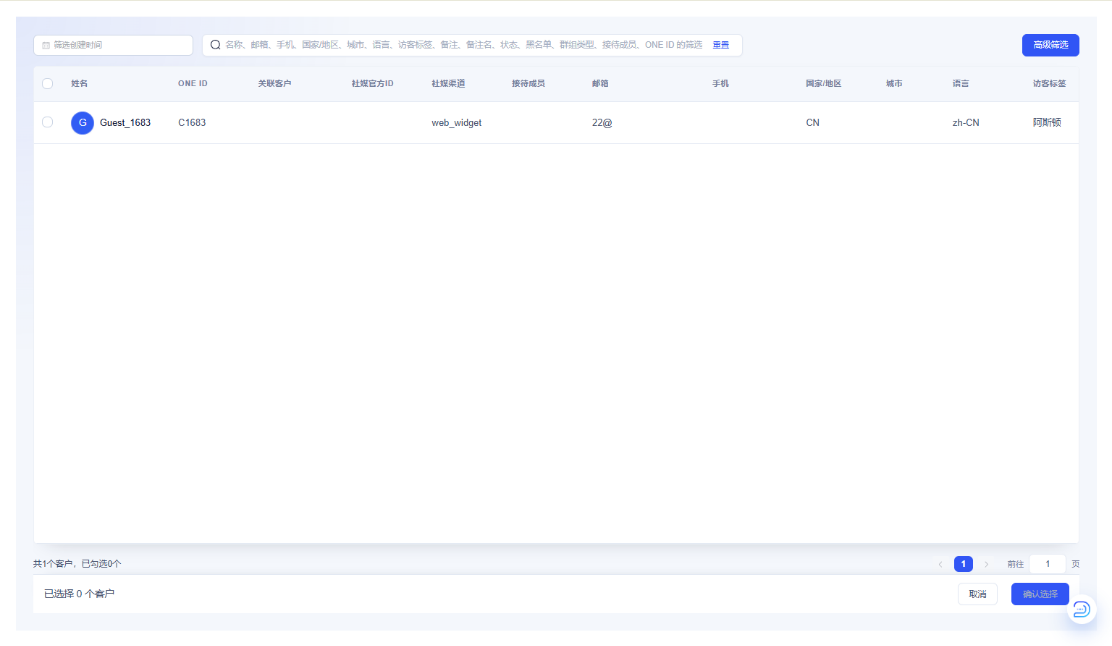Tick the select-all checkbox in the table header

point(48,84)
